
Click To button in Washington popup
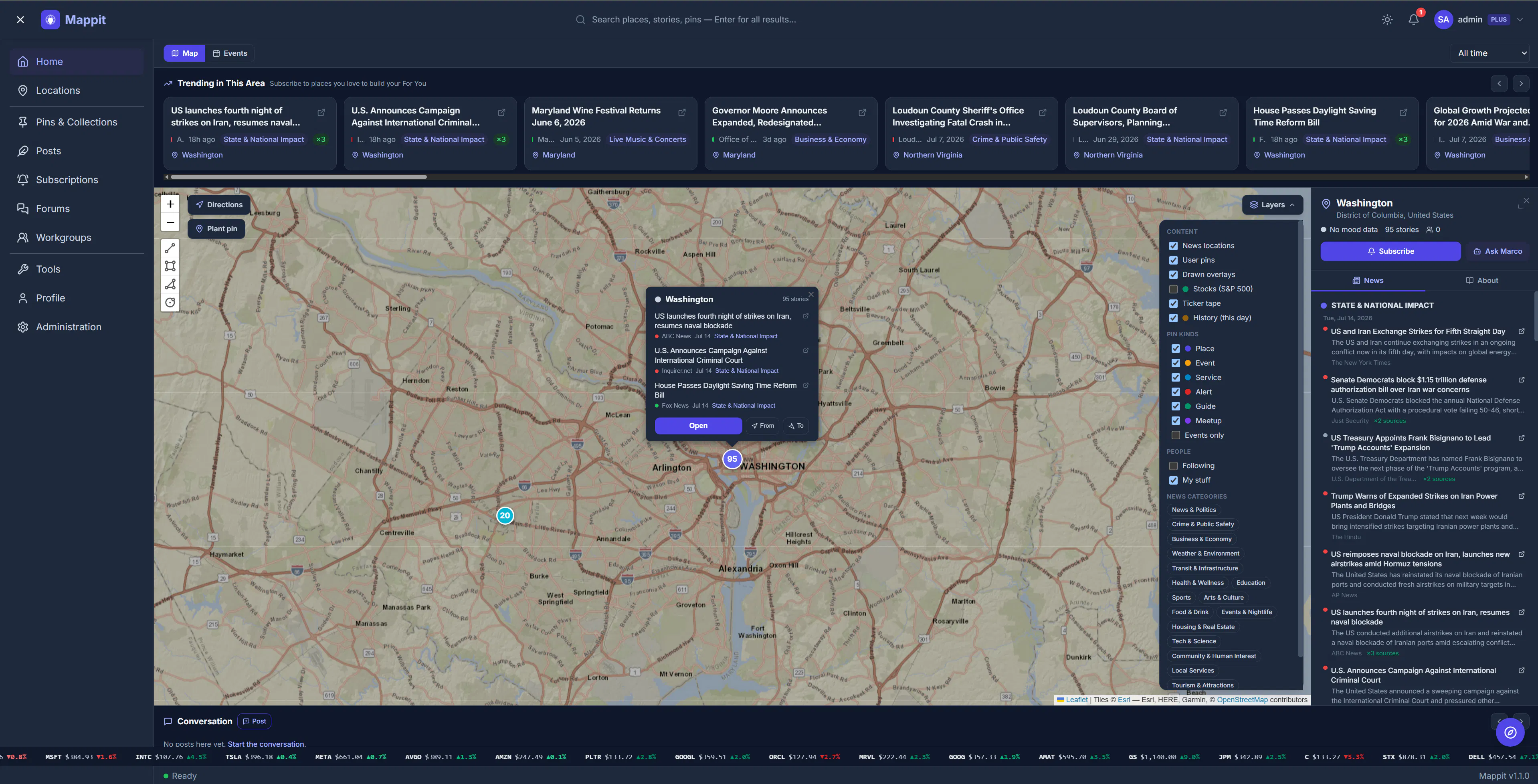tap(796, 426)
